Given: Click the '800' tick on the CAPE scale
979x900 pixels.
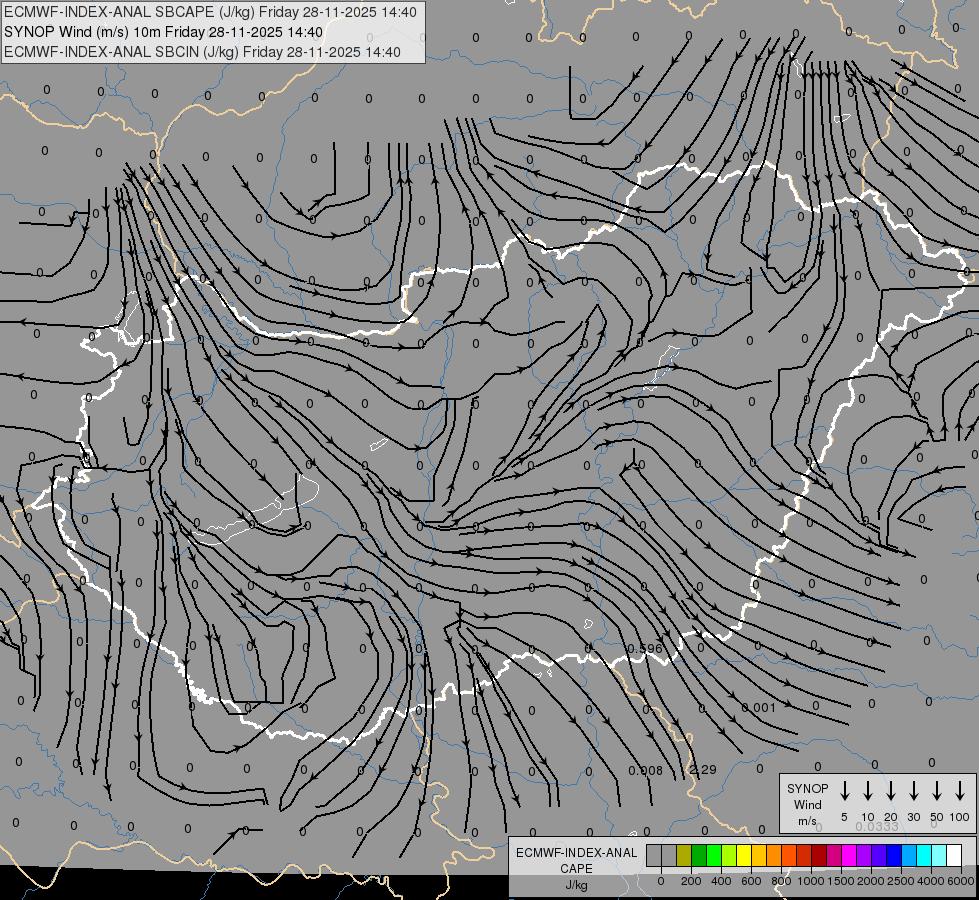Looking at the screenshot, I should pos(781,881).
